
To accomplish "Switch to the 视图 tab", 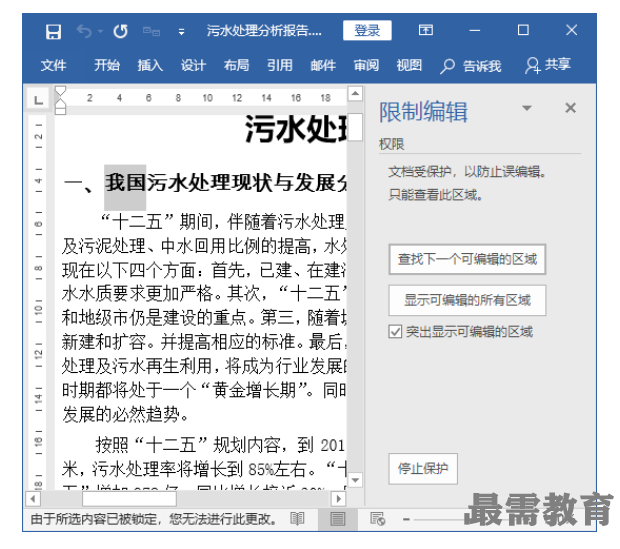I will coord(409,65).
